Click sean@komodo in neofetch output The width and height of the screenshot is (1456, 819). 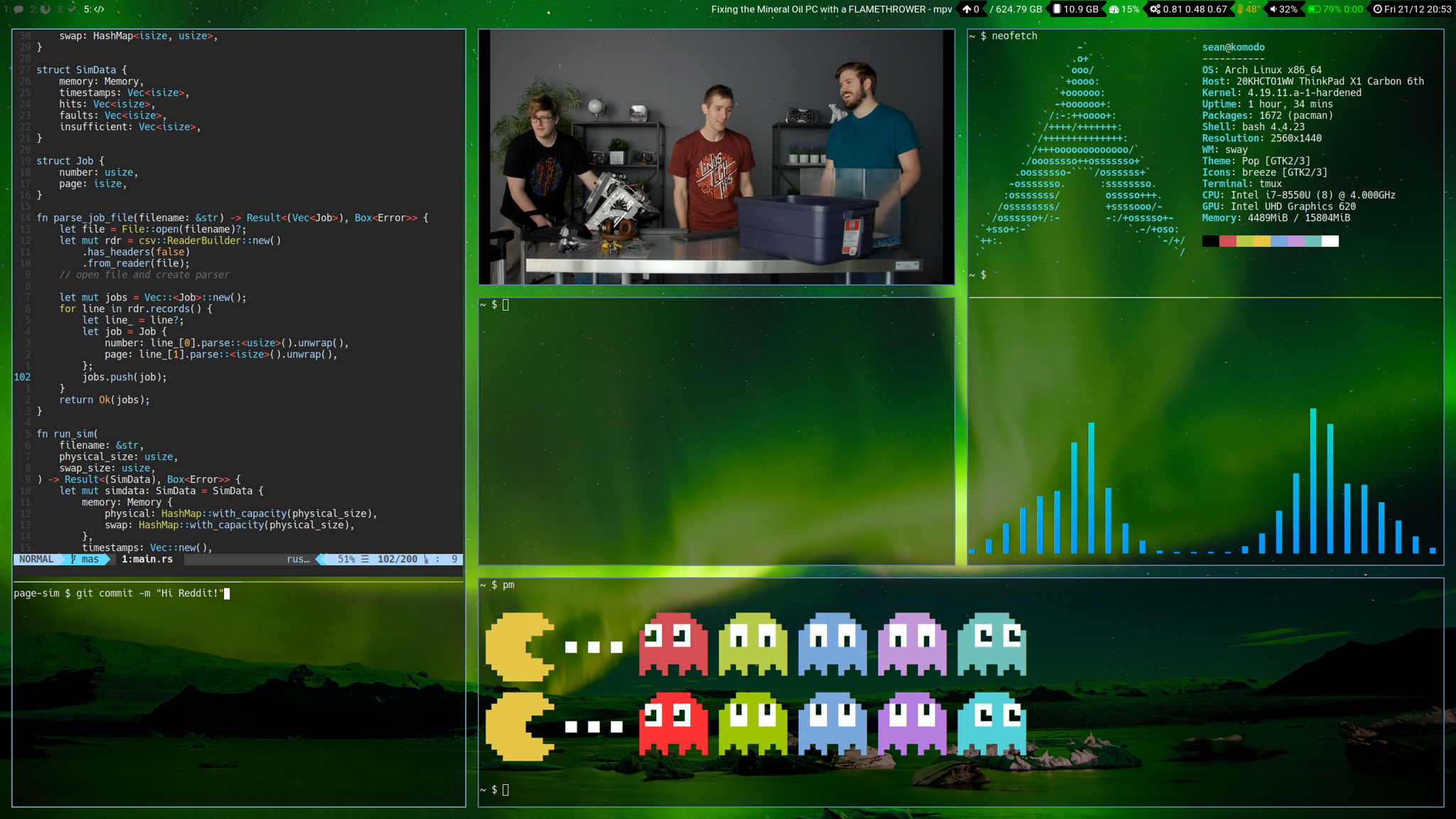(x=1233, y=47)
